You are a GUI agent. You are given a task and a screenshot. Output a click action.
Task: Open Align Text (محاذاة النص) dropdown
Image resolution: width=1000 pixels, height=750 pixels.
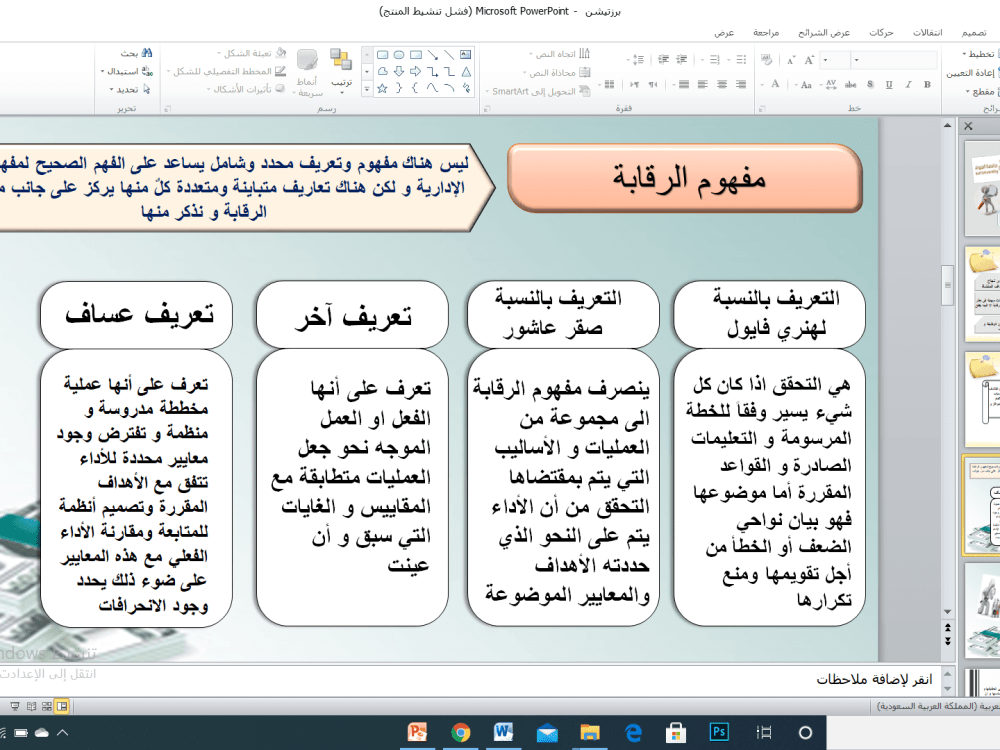pyautogui.click(x=556, y=72)
